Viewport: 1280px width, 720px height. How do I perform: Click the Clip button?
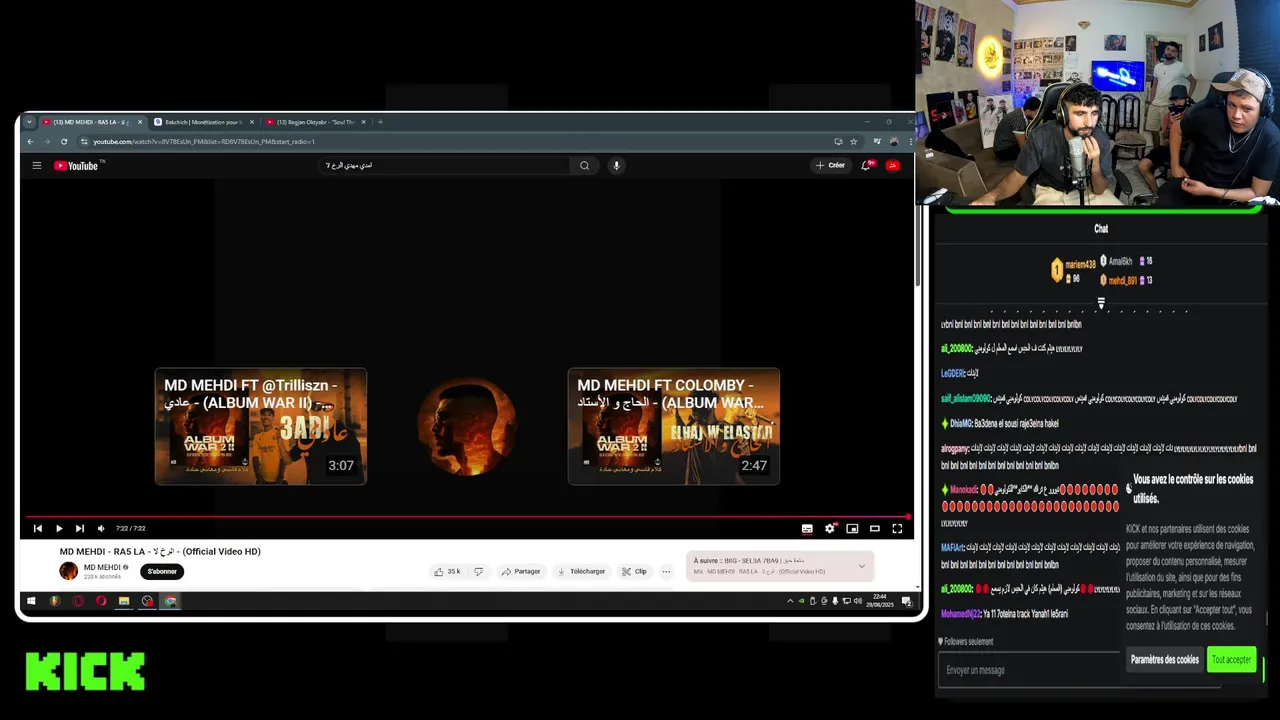pos(634,572)
